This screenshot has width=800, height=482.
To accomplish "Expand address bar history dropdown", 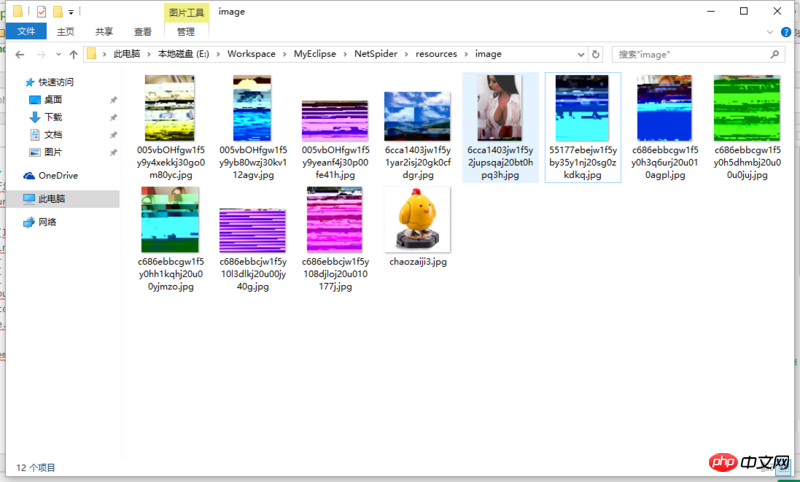I will (x=581, y=55).
